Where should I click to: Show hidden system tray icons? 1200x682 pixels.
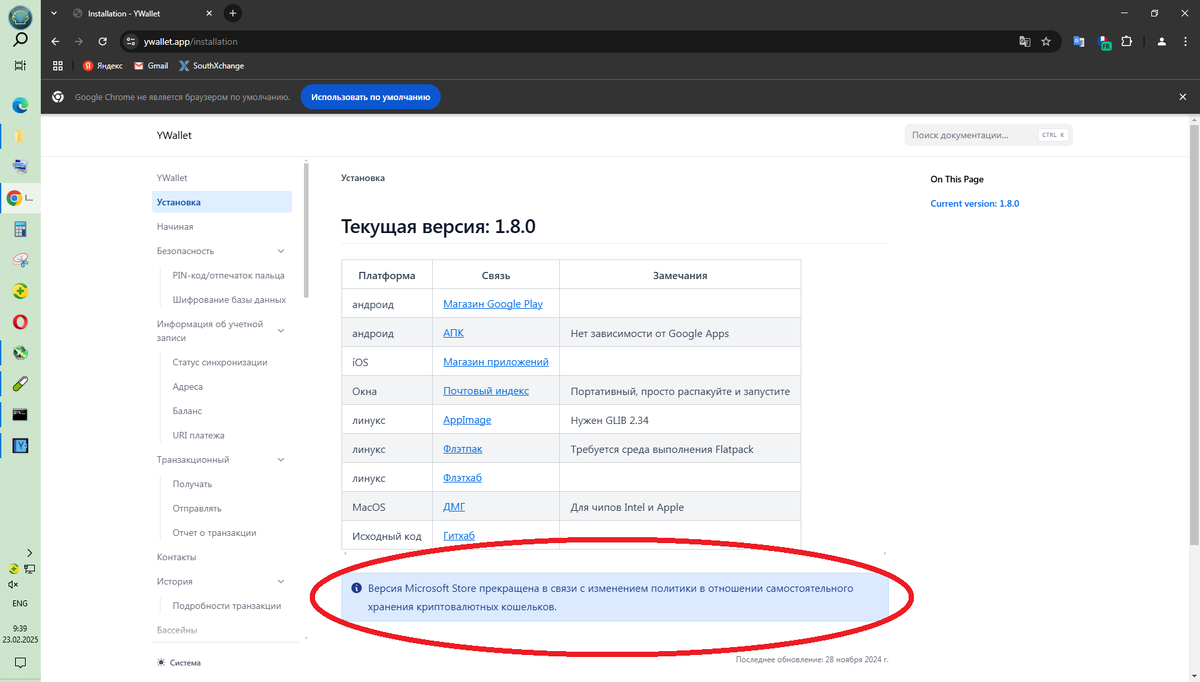pyautogui.click(x=30, y=553)
